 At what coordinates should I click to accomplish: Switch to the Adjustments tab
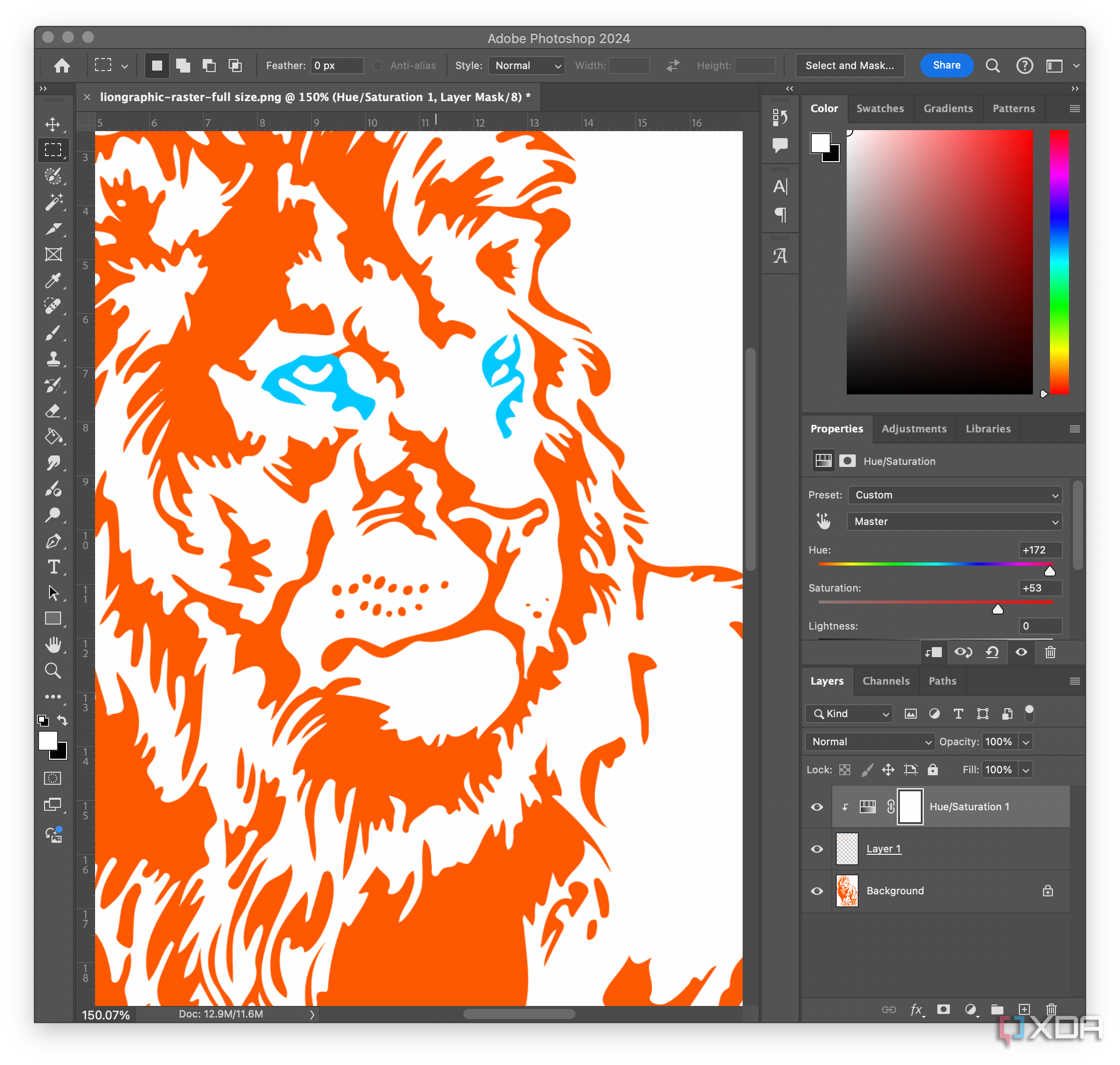coord(914,428)
